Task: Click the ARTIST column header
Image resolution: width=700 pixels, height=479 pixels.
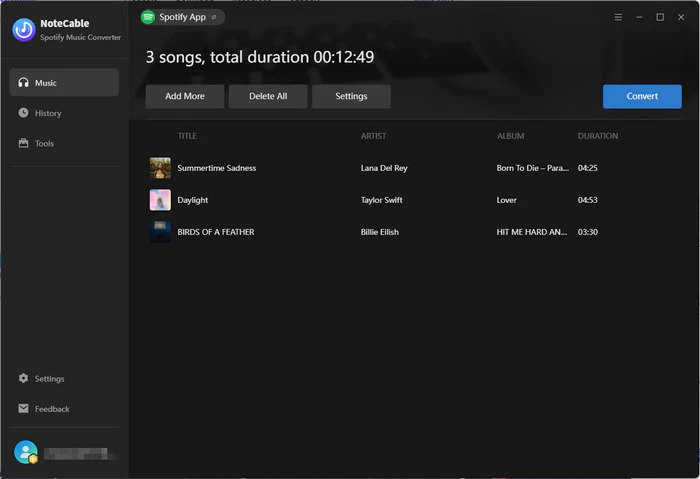Action: 373,136
